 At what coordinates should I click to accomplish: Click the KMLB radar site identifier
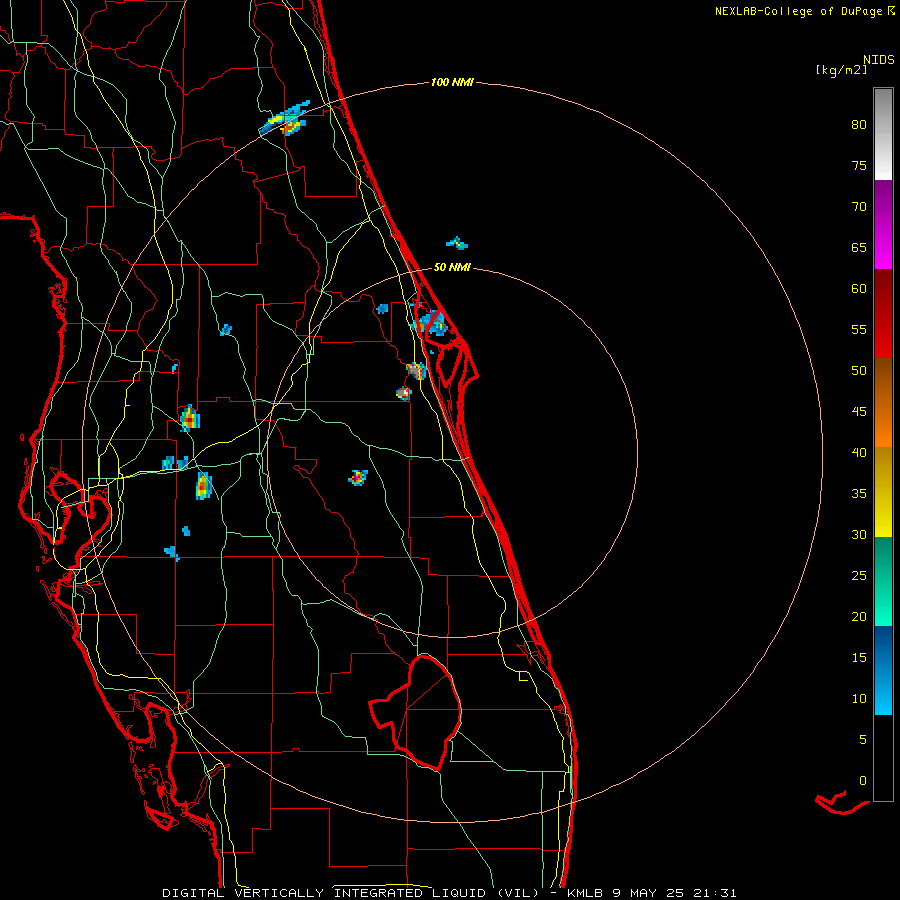[x=585, y=893]
